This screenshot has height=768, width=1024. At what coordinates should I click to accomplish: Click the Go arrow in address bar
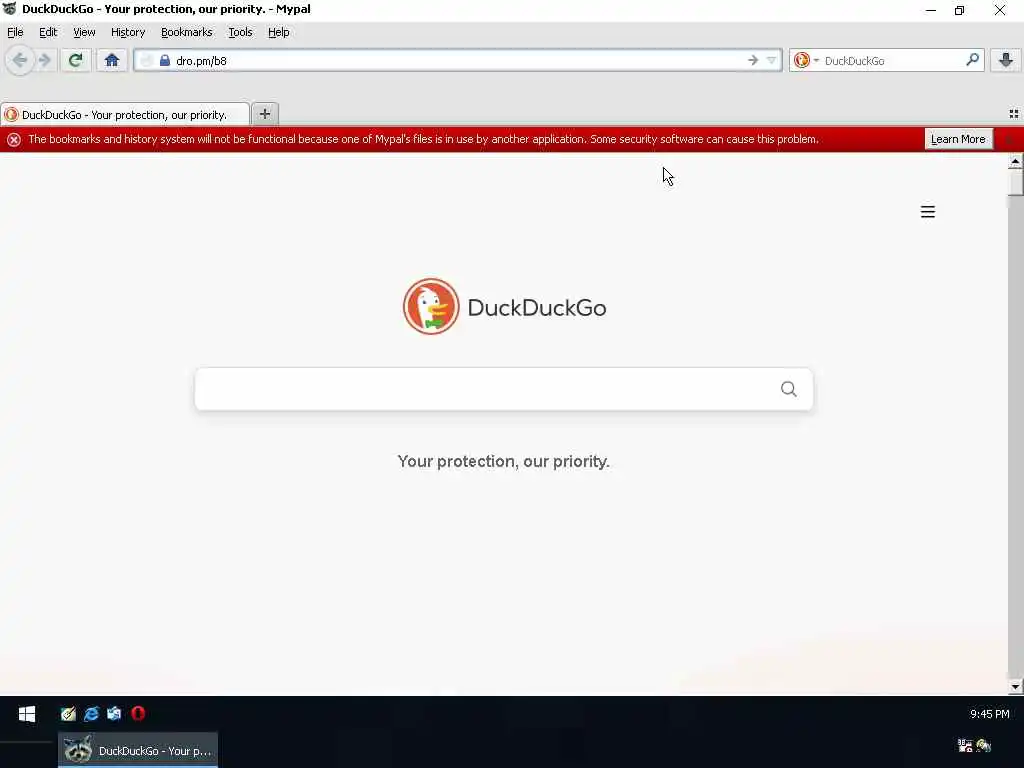(753, 60)
